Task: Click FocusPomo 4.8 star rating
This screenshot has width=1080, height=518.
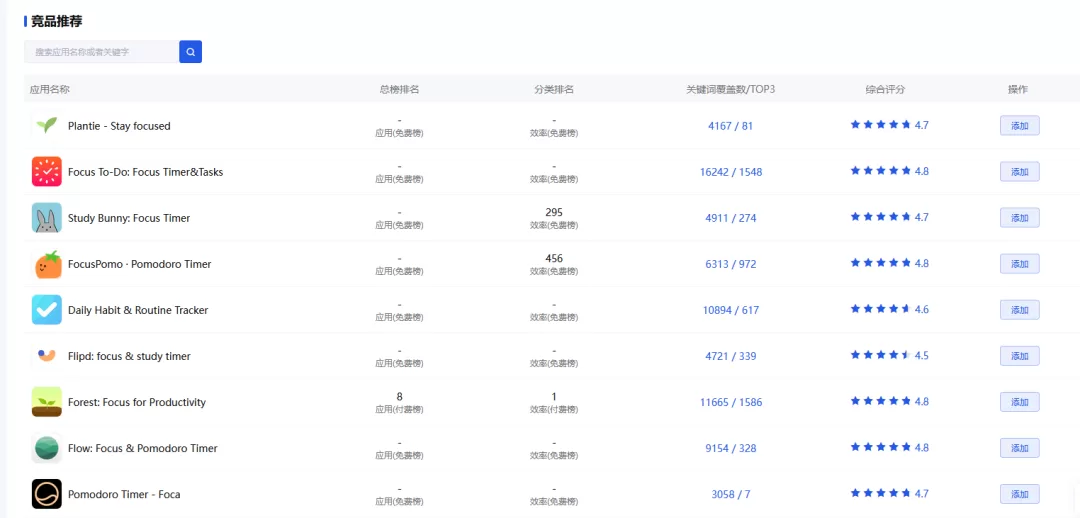Action: tap(890, 263)
